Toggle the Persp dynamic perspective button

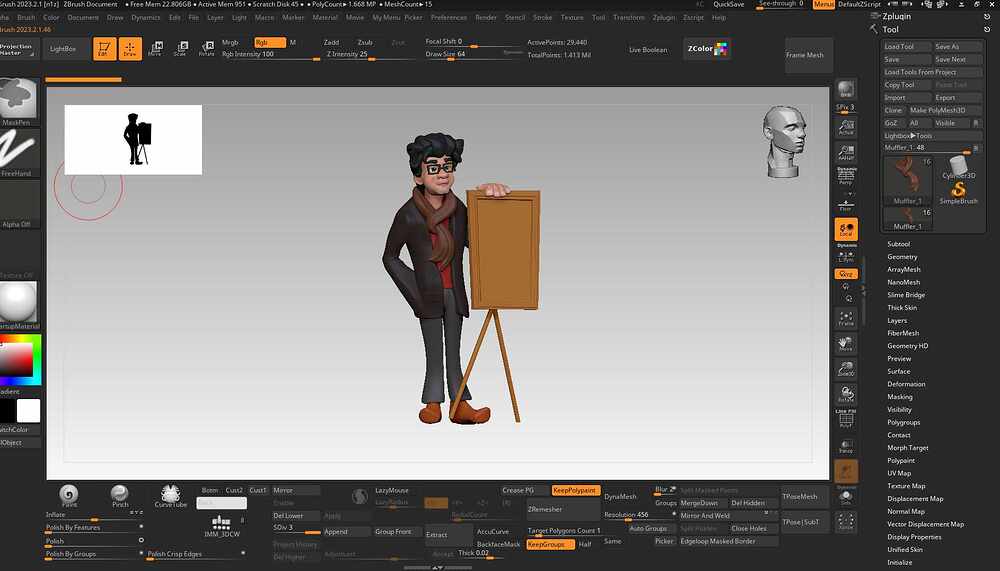[x=846, y=177]
